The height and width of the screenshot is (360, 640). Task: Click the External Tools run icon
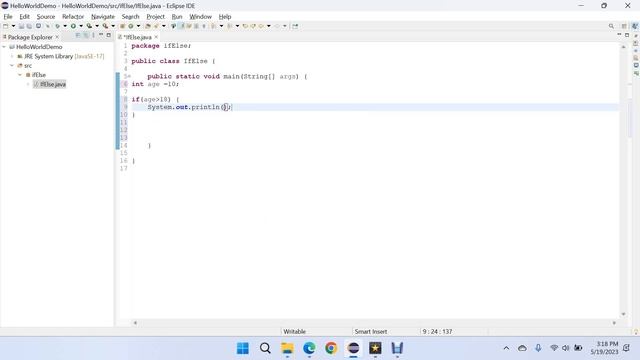tap(105, 26)
